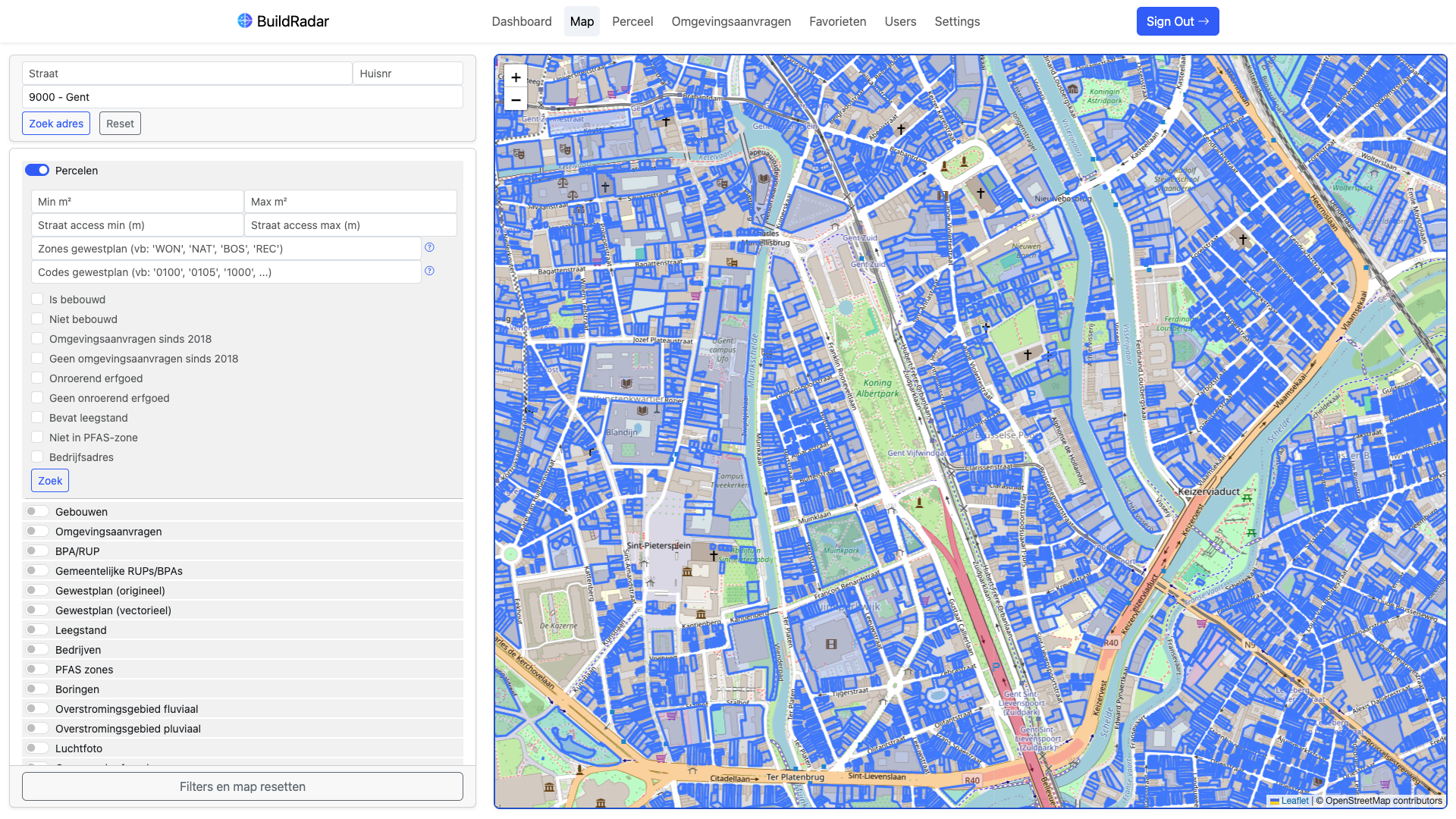This screenshot has height=819, width=1456.
Task: Zoom in on the map
Action: tap(516, 77)
